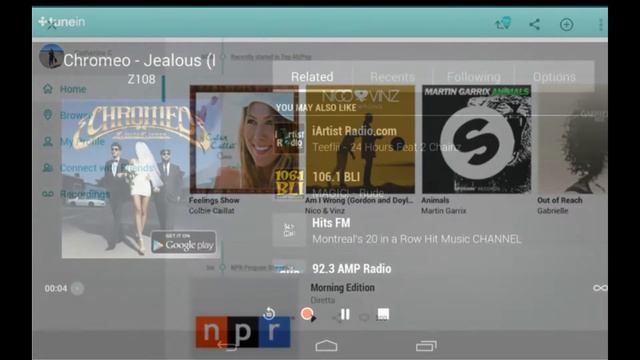Open the Feelings Show cover art

(244, 139)
